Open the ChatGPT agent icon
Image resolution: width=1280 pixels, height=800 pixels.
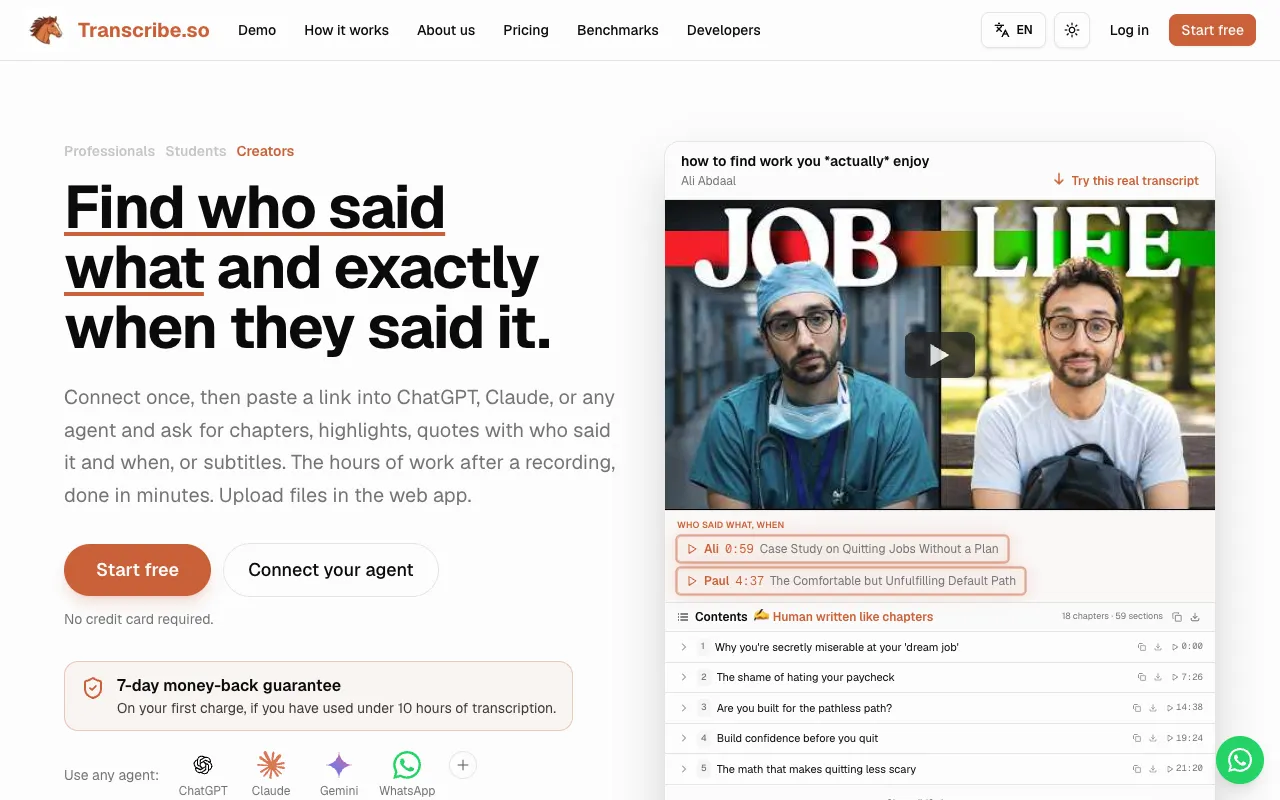click(203, 765)
